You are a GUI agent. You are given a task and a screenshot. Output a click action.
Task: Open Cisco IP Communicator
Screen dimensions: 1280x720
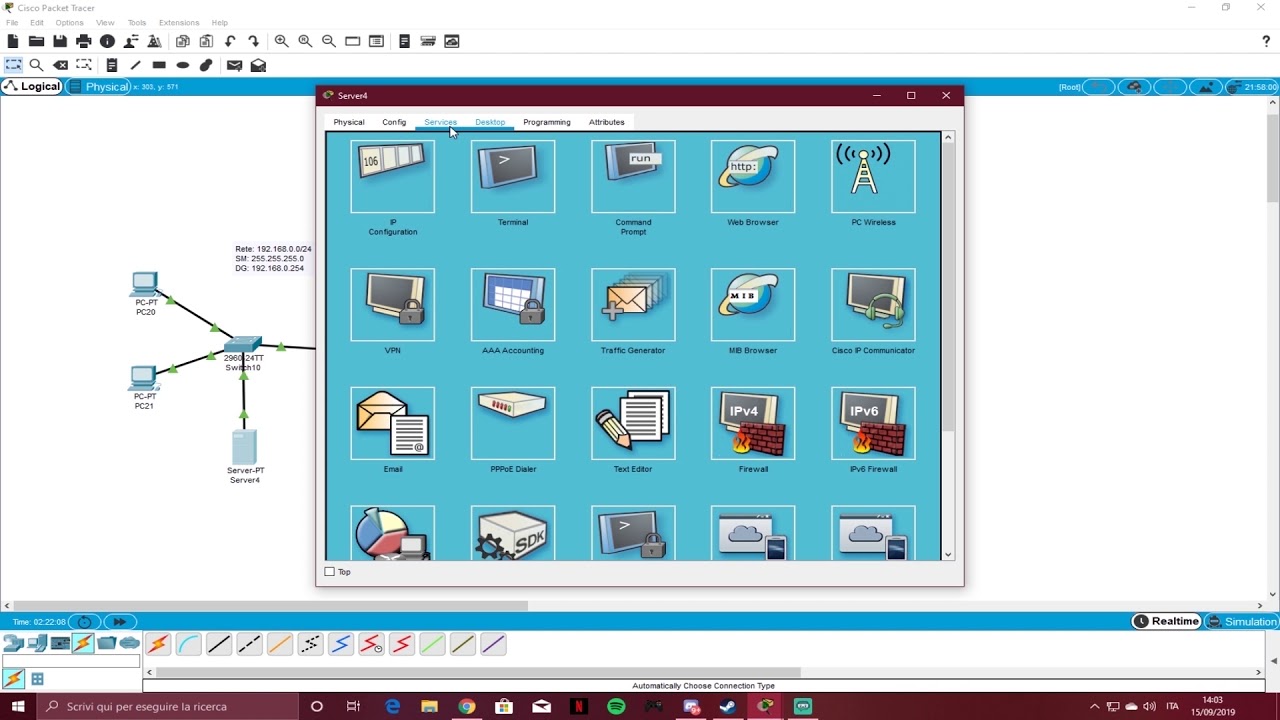coord(873,304)
